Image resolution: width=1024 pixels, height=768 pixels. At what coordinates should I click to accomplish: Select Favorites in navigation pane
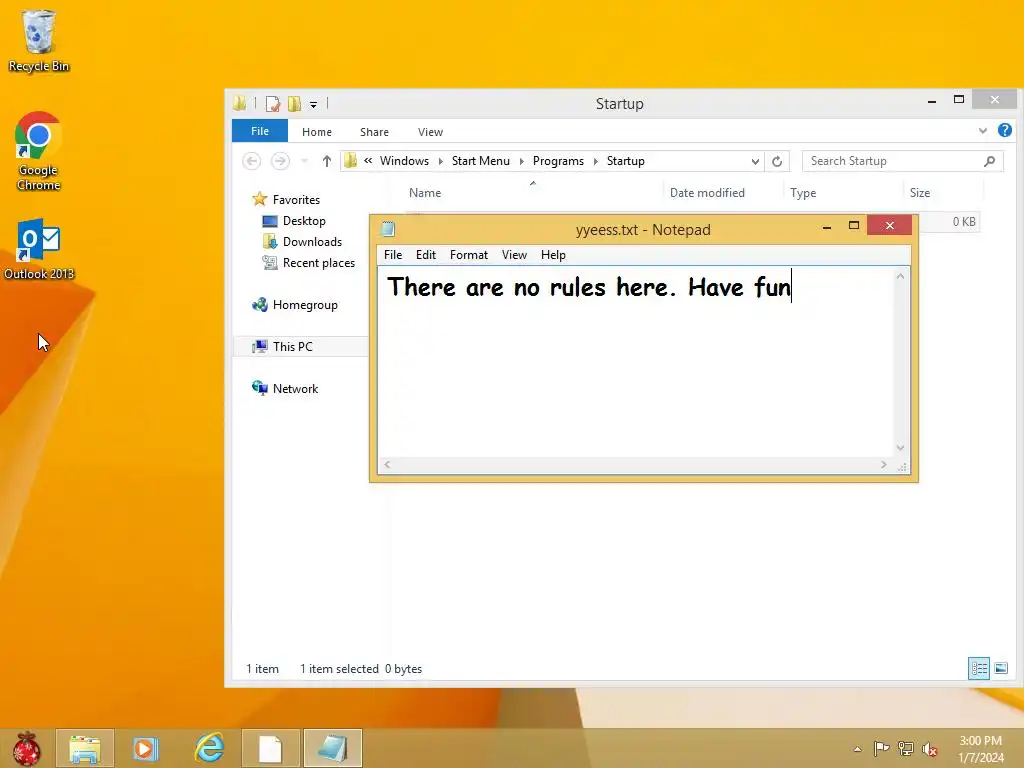[287, 199]
